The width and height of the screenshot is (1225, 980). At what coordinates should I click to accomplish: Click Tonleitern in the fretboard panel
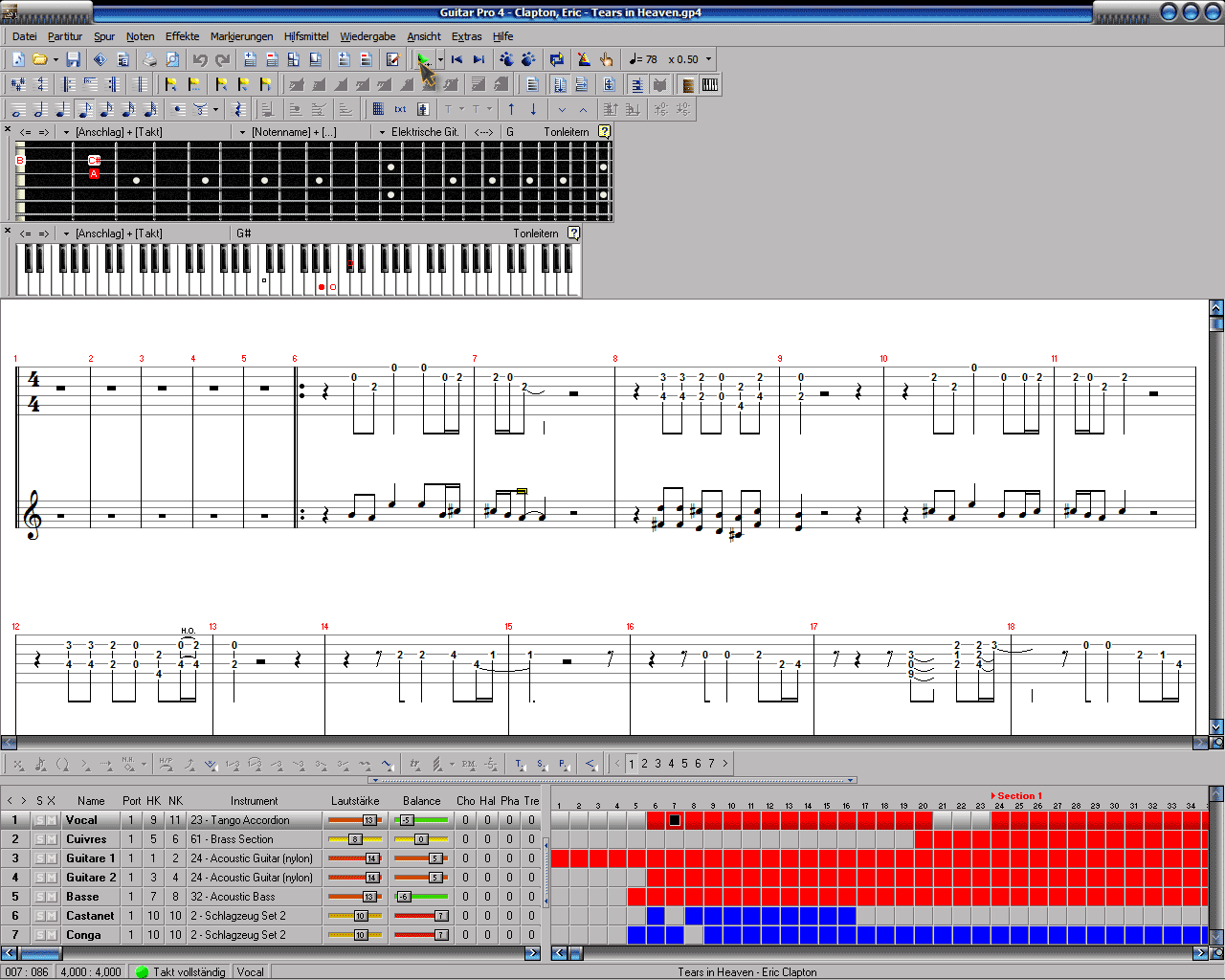pos(567,132)
